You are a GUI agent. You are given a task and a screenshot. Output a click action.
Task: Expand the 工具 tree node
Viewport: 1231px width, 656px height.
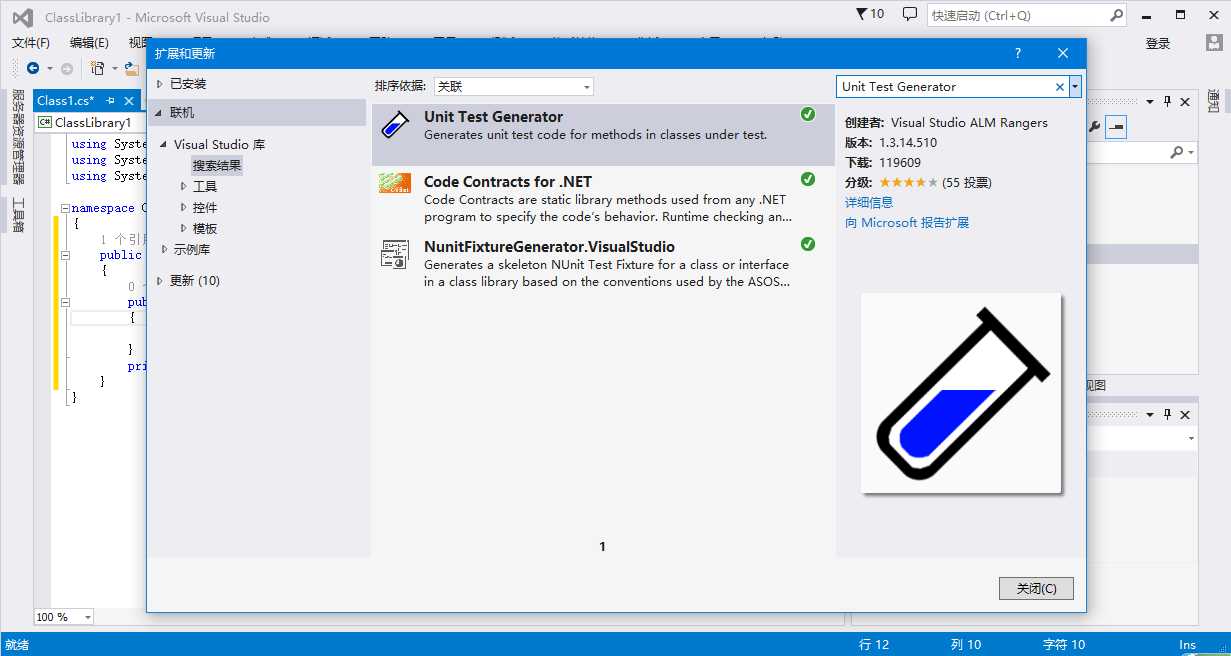pos(184,186)
